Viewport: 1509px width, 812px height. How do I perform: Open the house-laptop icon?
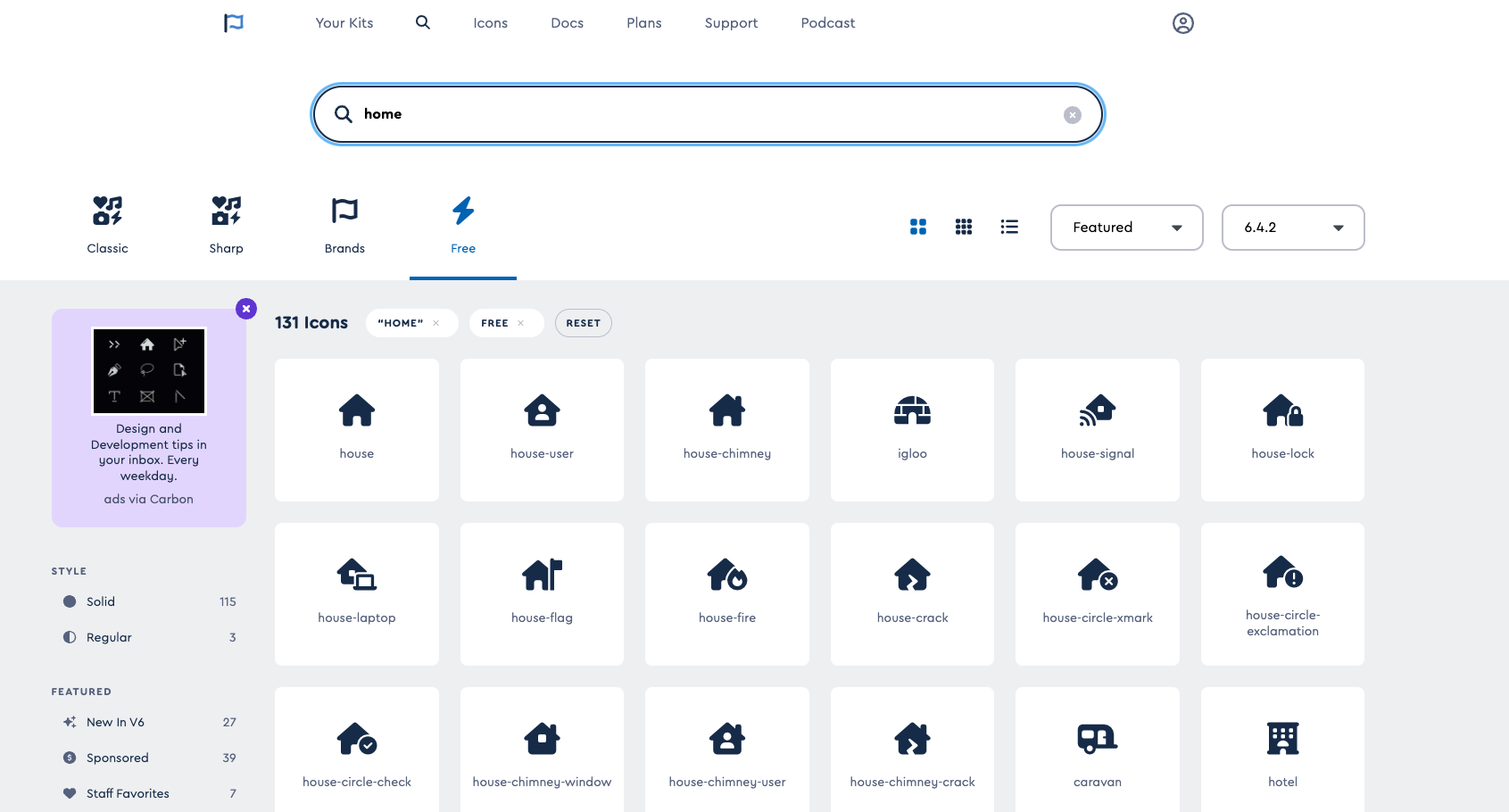[356, 594]
